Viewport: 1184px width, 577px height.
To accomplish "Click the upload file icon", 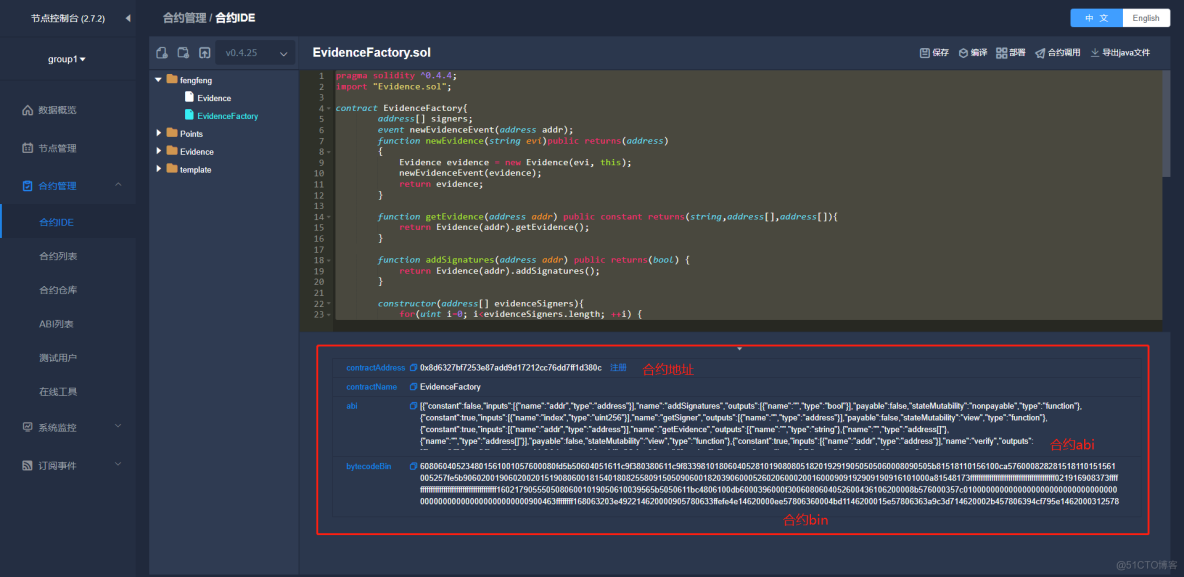I will tap(204, 53).
